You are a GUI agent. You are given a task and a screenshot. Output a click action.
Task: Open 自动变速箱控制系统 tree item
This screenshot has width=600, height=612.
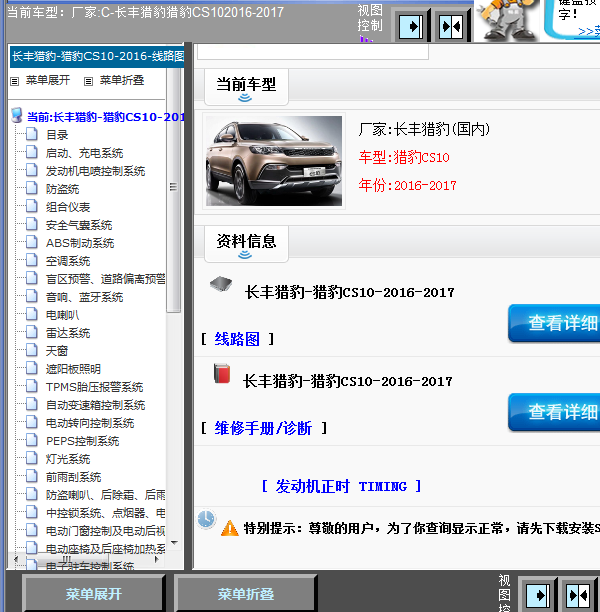(x=95, y=405)
